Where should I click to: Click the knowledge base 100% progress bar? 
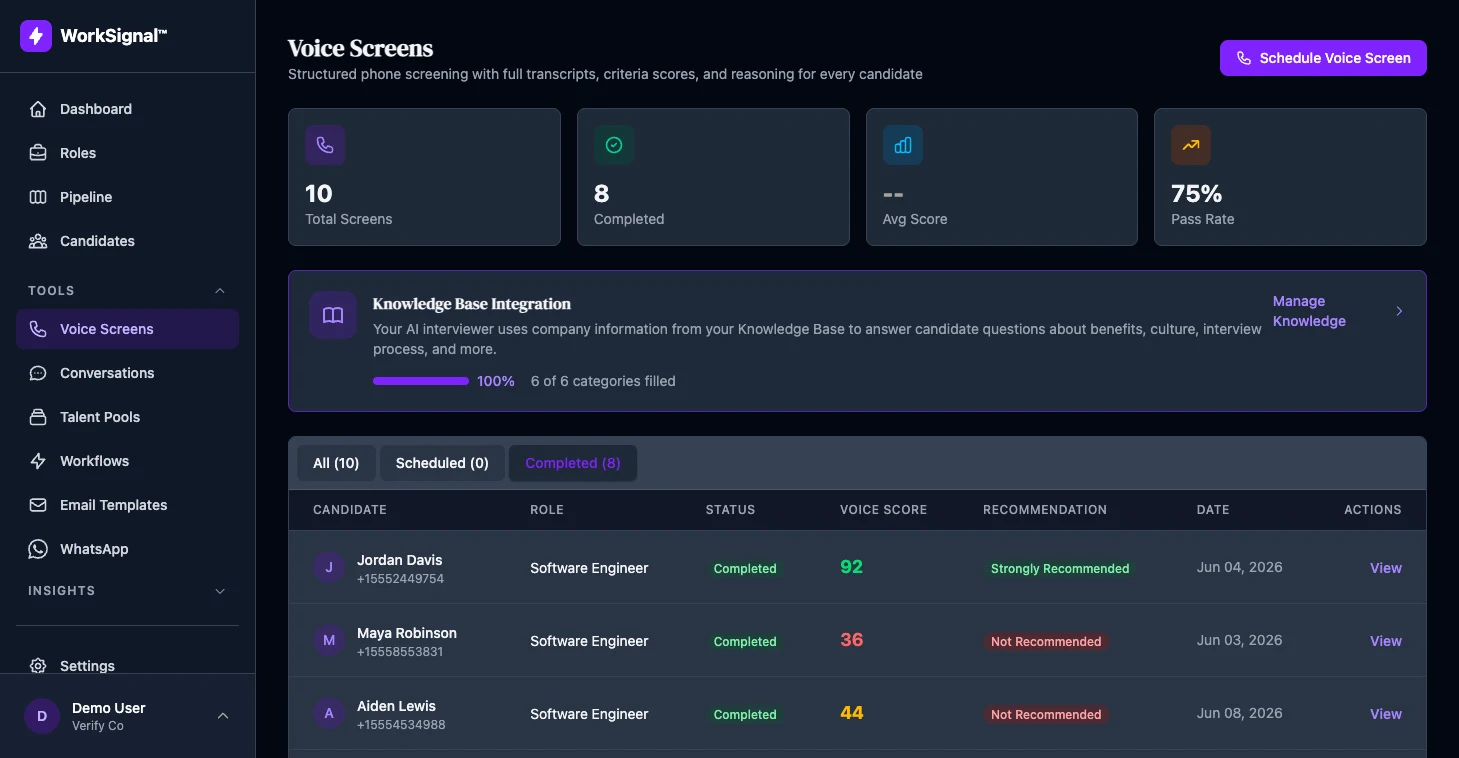[x=421, y=381]
